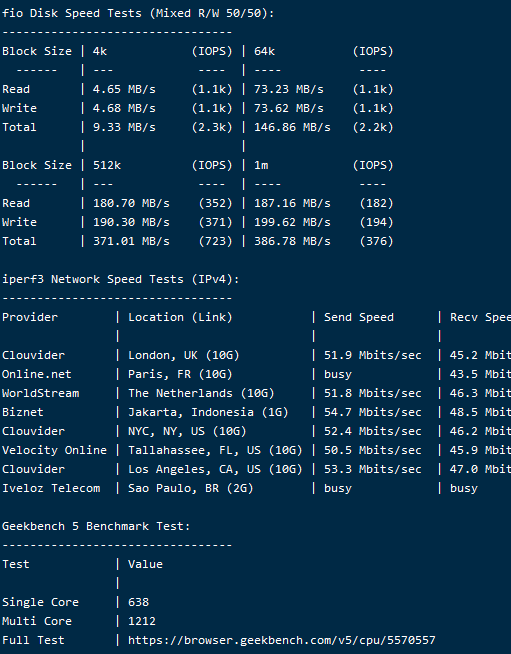Viewport: 511px width, 654px height.
Task: Click the 'Tallahassee, FL, US (10G)' location
Action: (215, 450)
